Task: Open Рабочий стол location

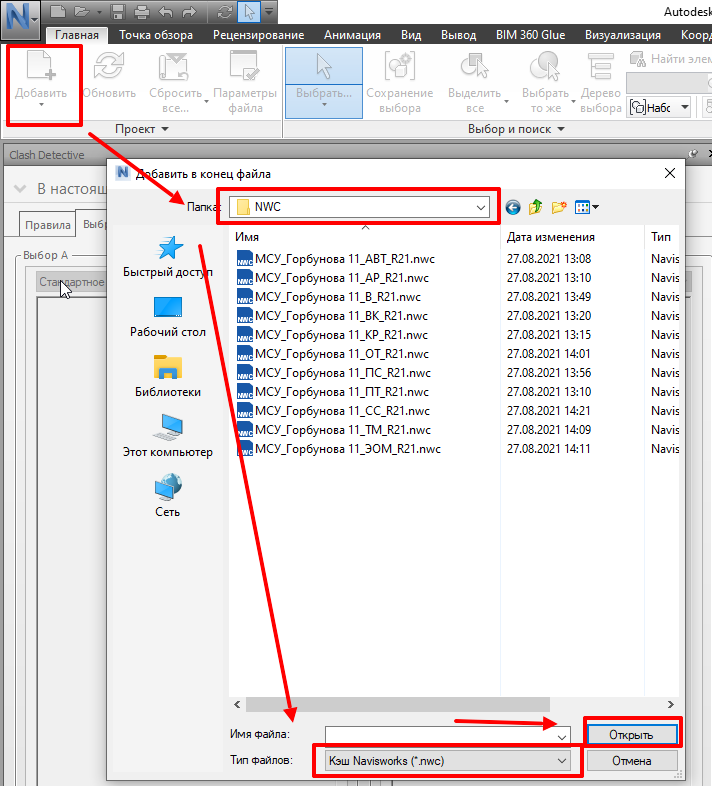Action: [167, 317]
